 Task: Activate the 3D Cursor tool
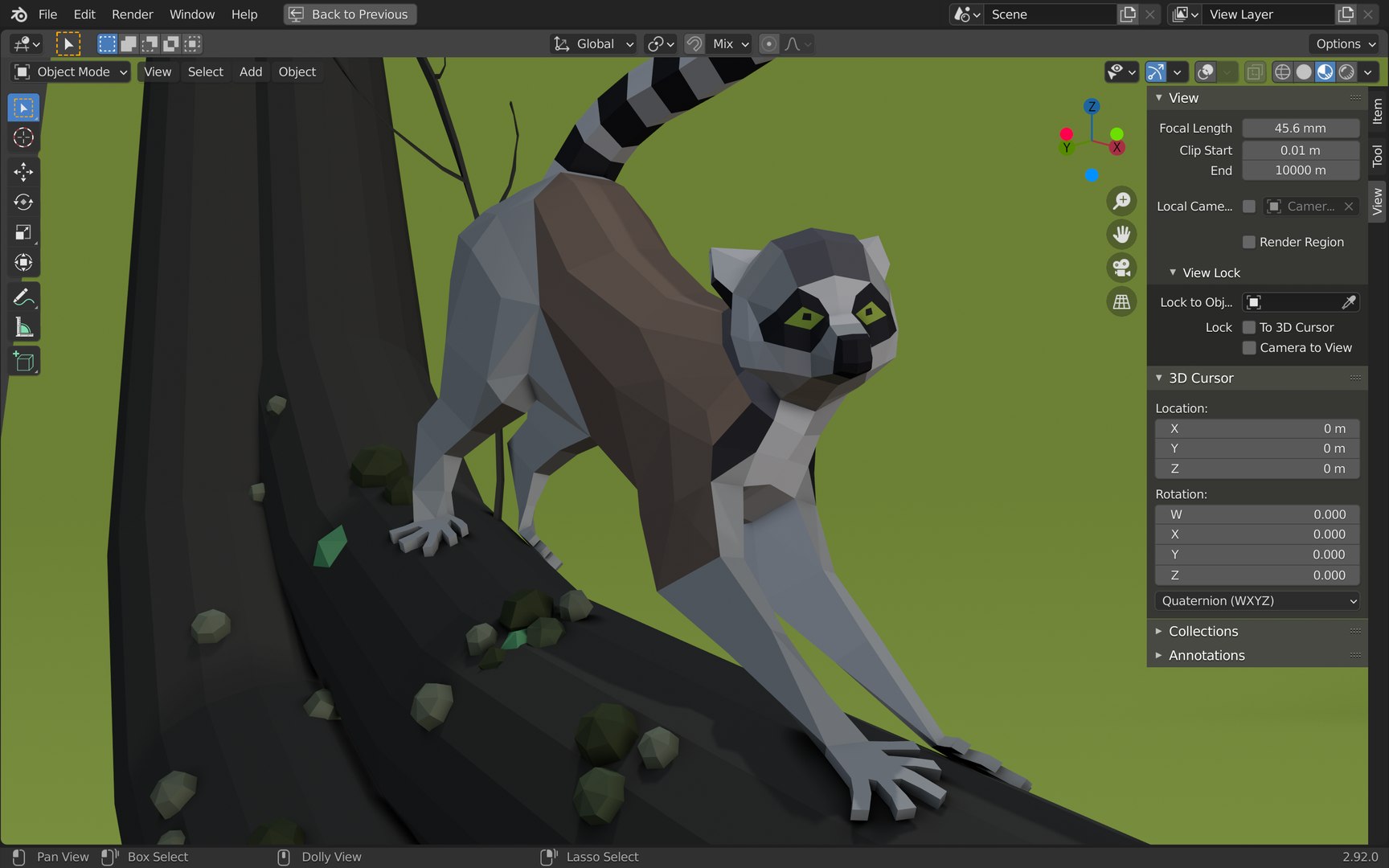[x=23, y=137]
